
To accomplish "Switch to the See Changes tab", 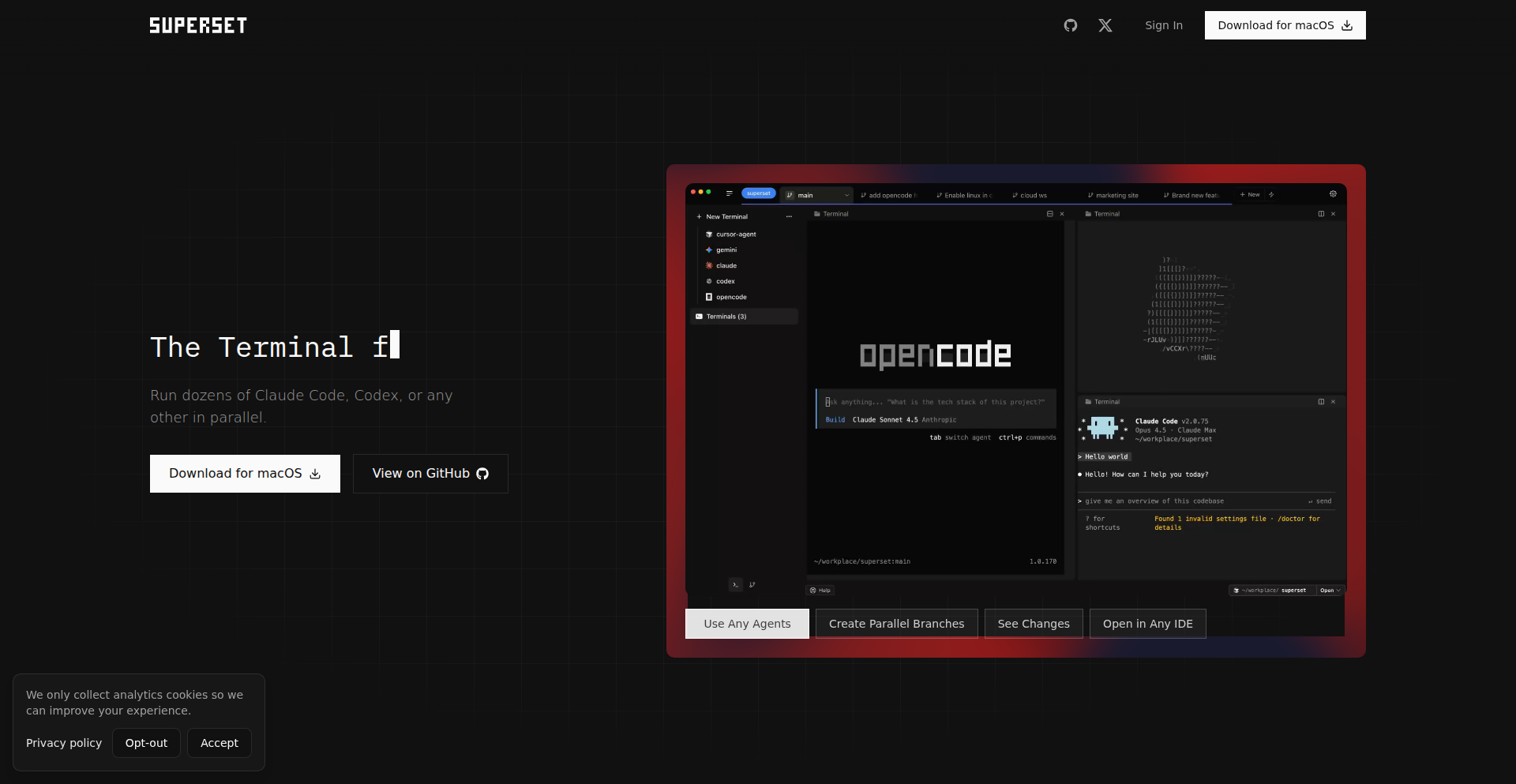I will [1033, 624].
